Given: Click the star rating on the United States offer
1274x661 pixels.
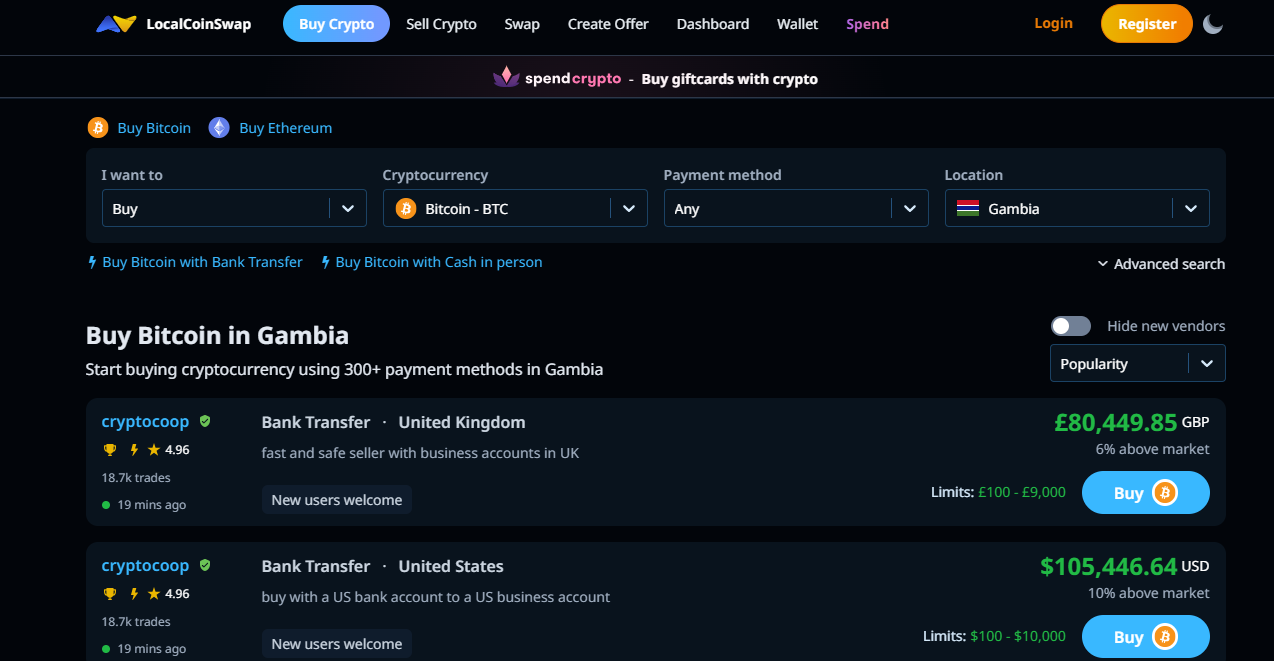Looking at the screenshot, I should coord(168,594).
